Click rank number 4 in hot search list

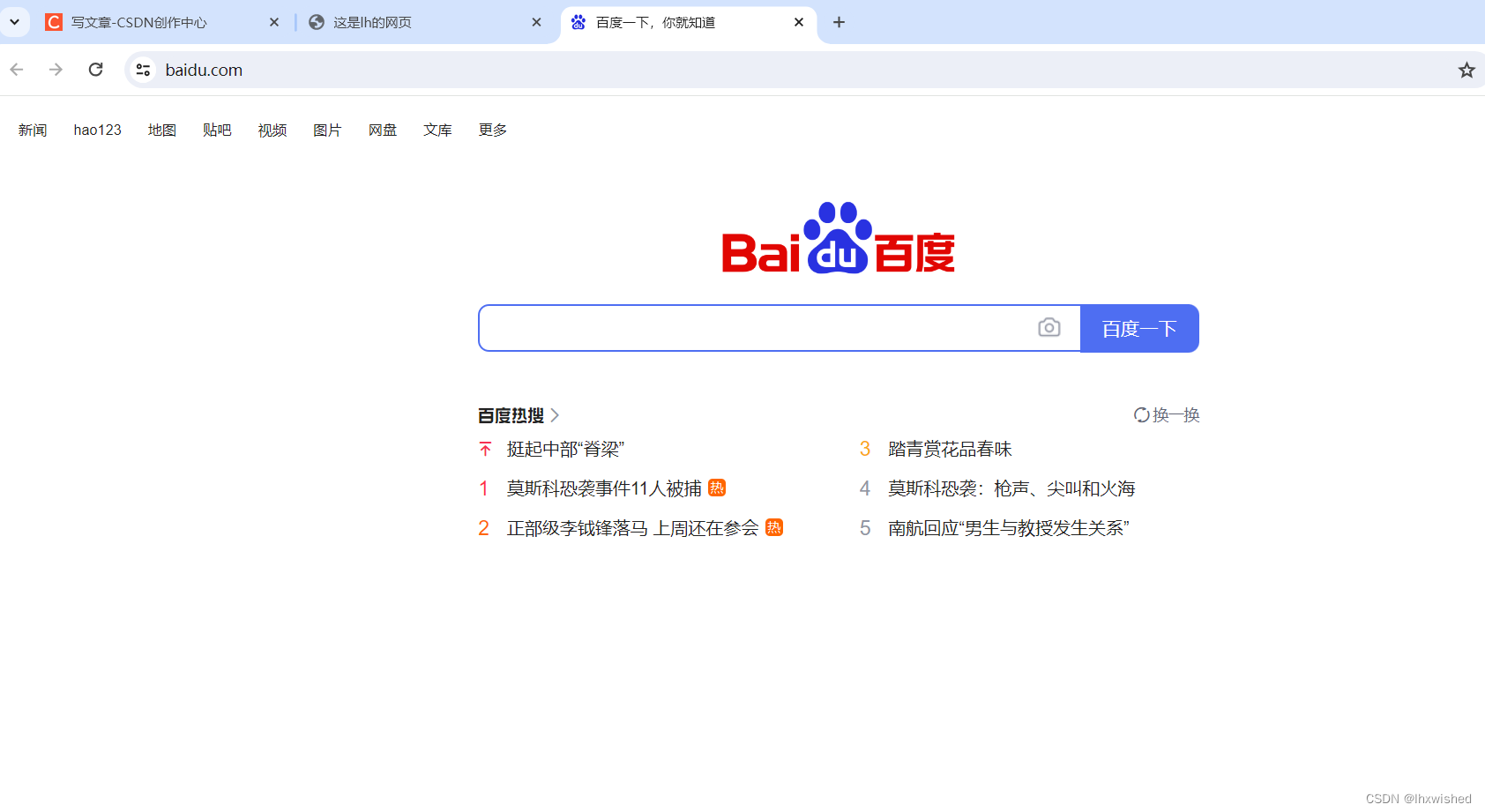click(865, 488)
